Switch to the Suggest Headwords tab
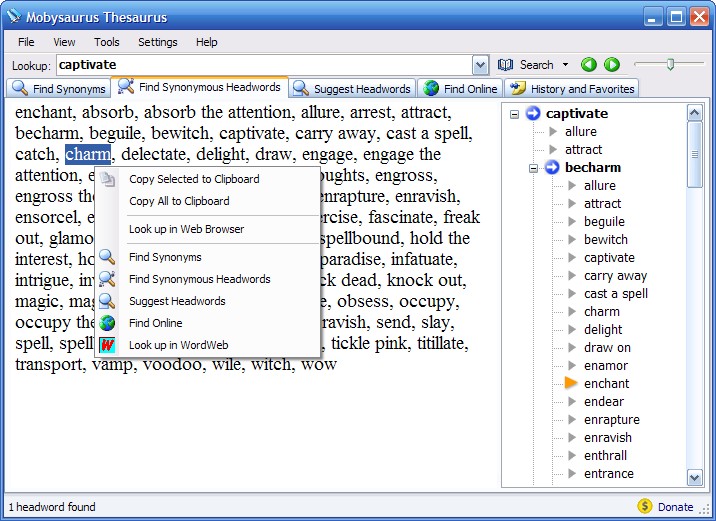The image size is (716, 521). click(x=352, y=88)
